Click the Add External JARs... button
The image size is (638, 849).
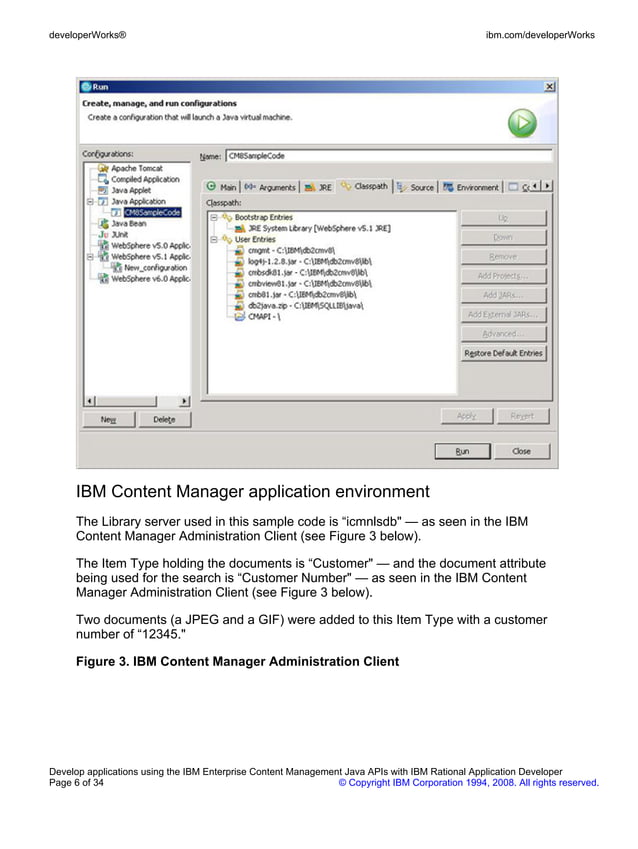(x=504, y=314)
